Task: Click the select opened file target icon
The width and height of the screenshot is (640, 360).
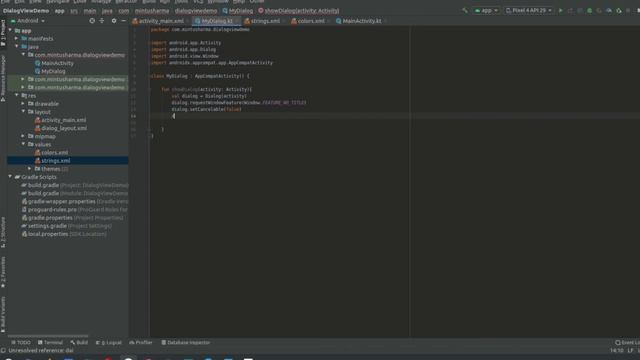Action: click(92, 21)
